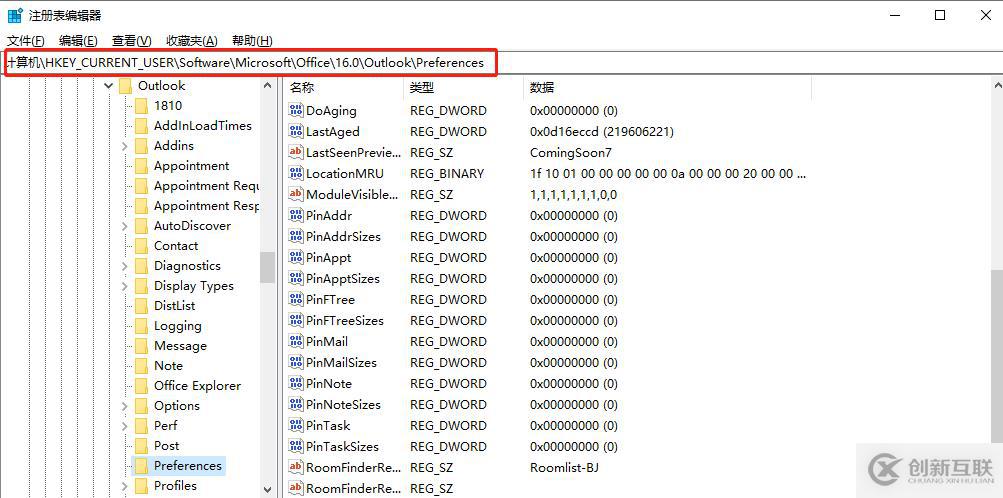Select the PinAddr value icon
The image size is (1003, 498).
[296, 215]
